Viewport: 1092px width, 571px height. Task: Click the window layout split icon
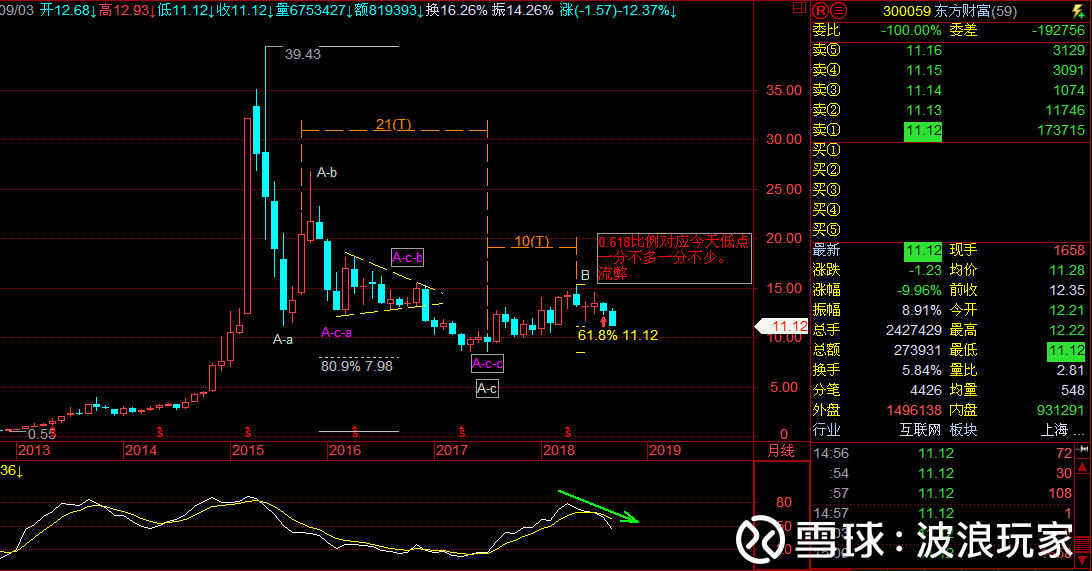tap(799, 8)
